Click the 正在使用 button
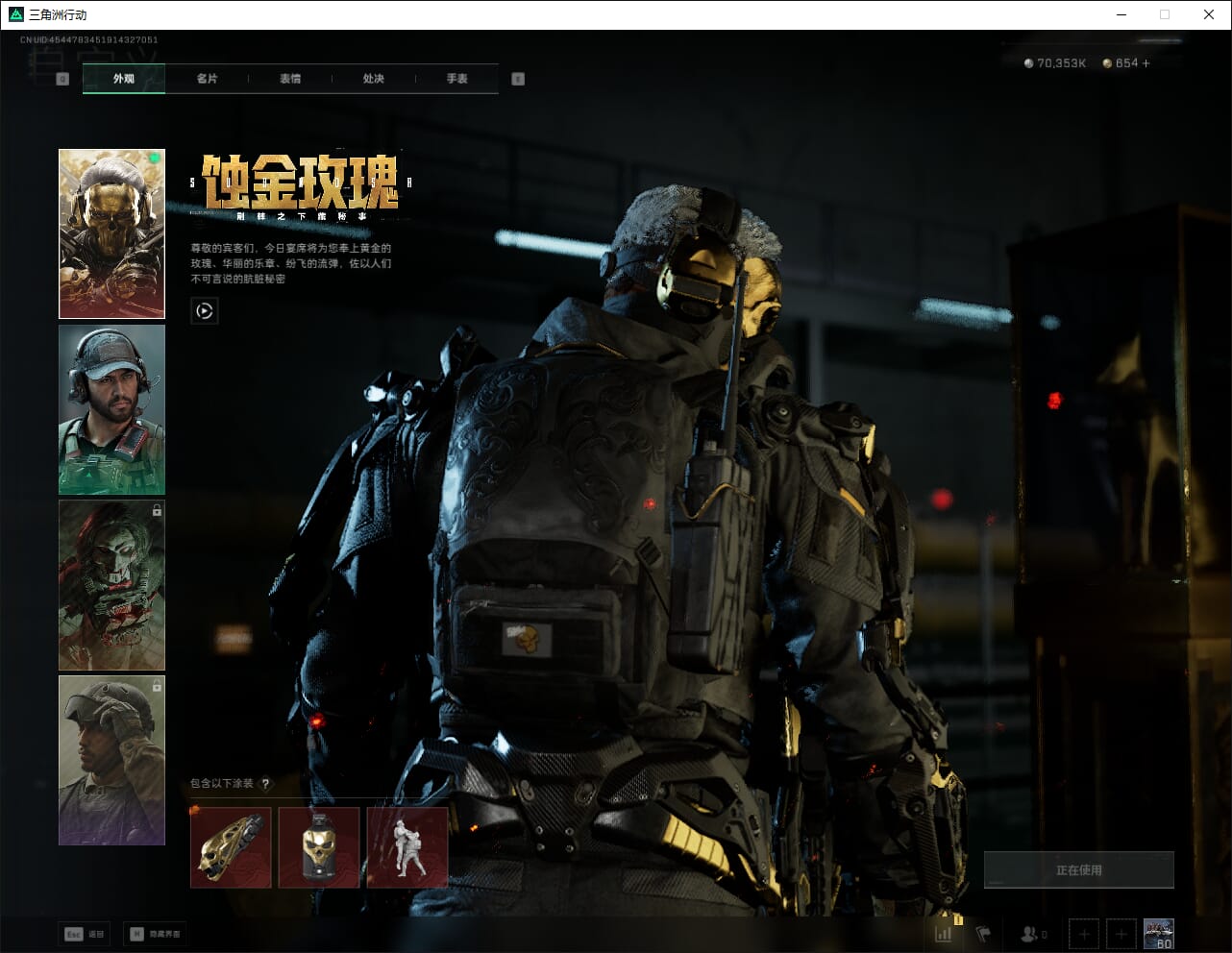The image size is (1232, 953). click(x=1078, y=869)
